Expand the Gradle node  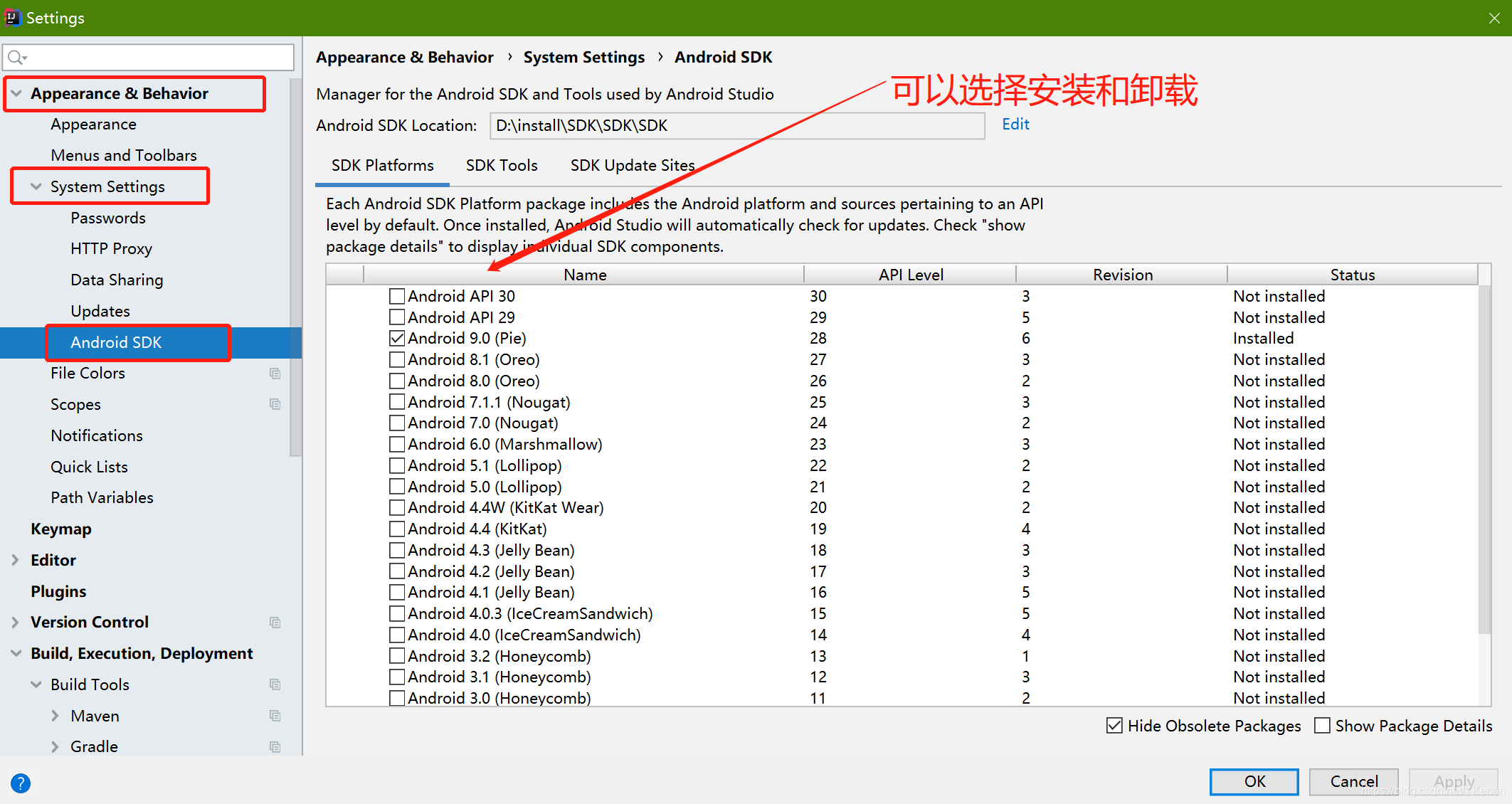click(55, 746)
